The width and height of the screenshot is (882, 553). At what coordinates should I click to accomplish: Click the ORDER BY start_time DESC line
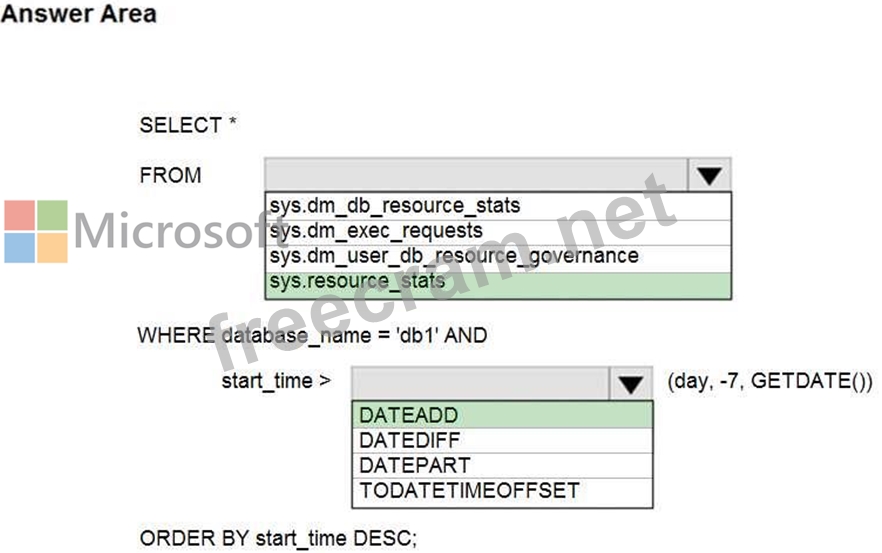pos(277,537)
